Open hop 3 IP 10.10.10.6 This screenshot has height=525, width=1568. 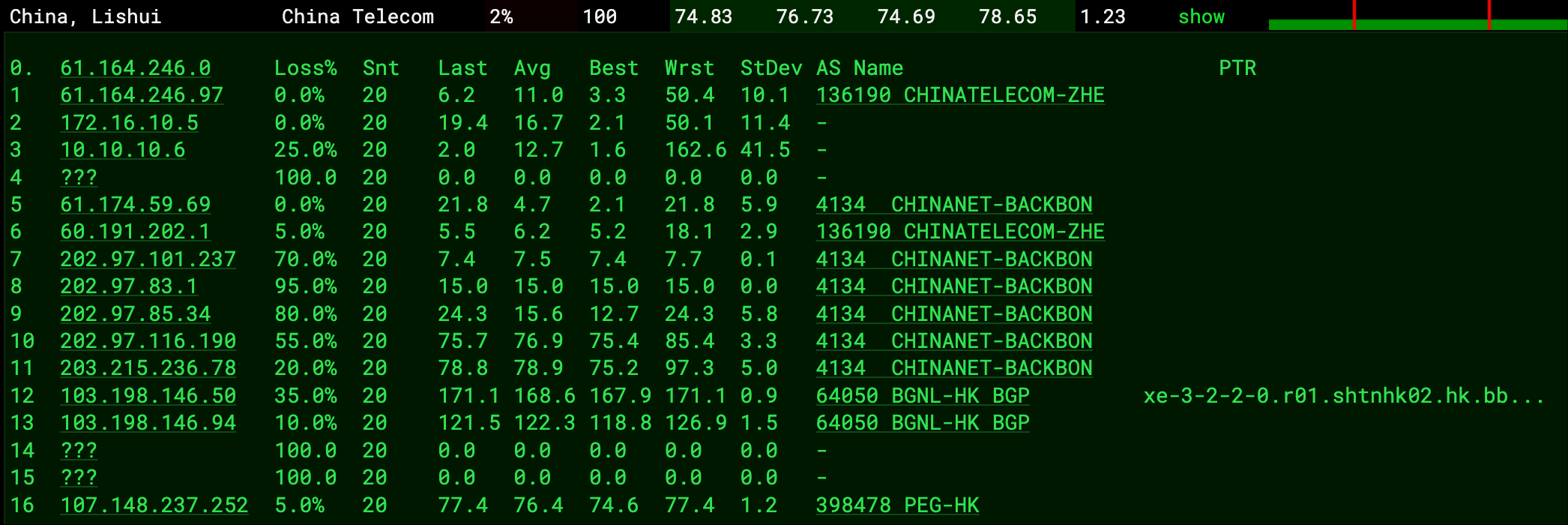[x=123, y=150]
